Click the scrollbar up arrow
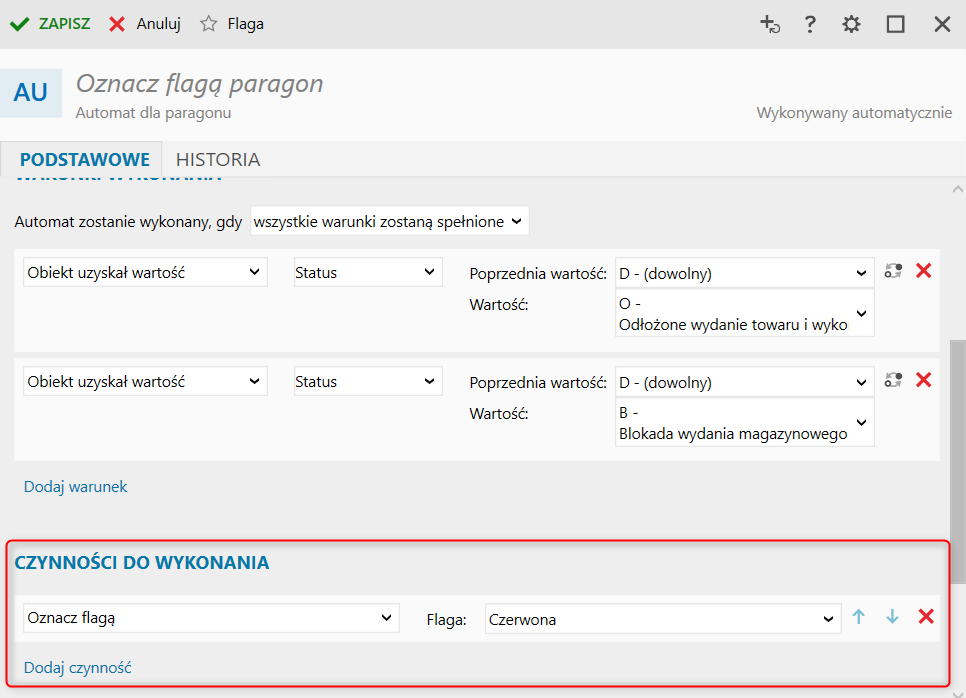The image size is (966, 698). [x=957, y=190]
